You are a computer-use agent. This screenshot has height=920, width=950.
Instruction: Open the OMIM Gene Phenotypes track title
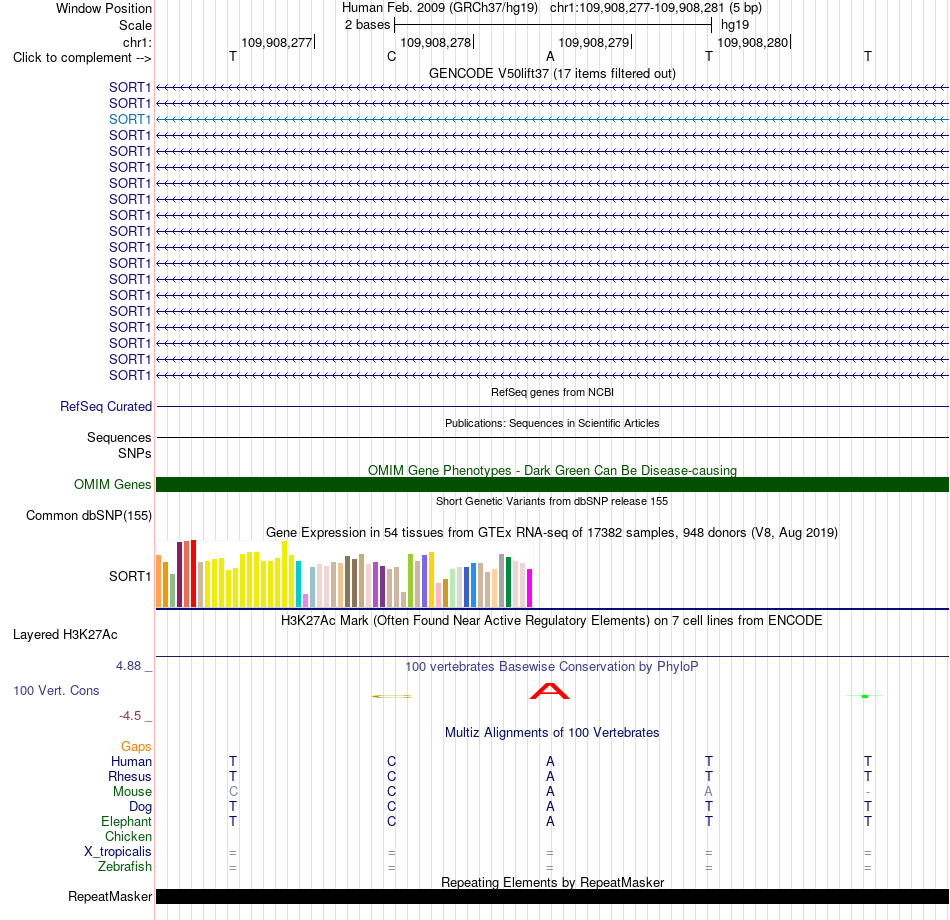click(552, 470)
